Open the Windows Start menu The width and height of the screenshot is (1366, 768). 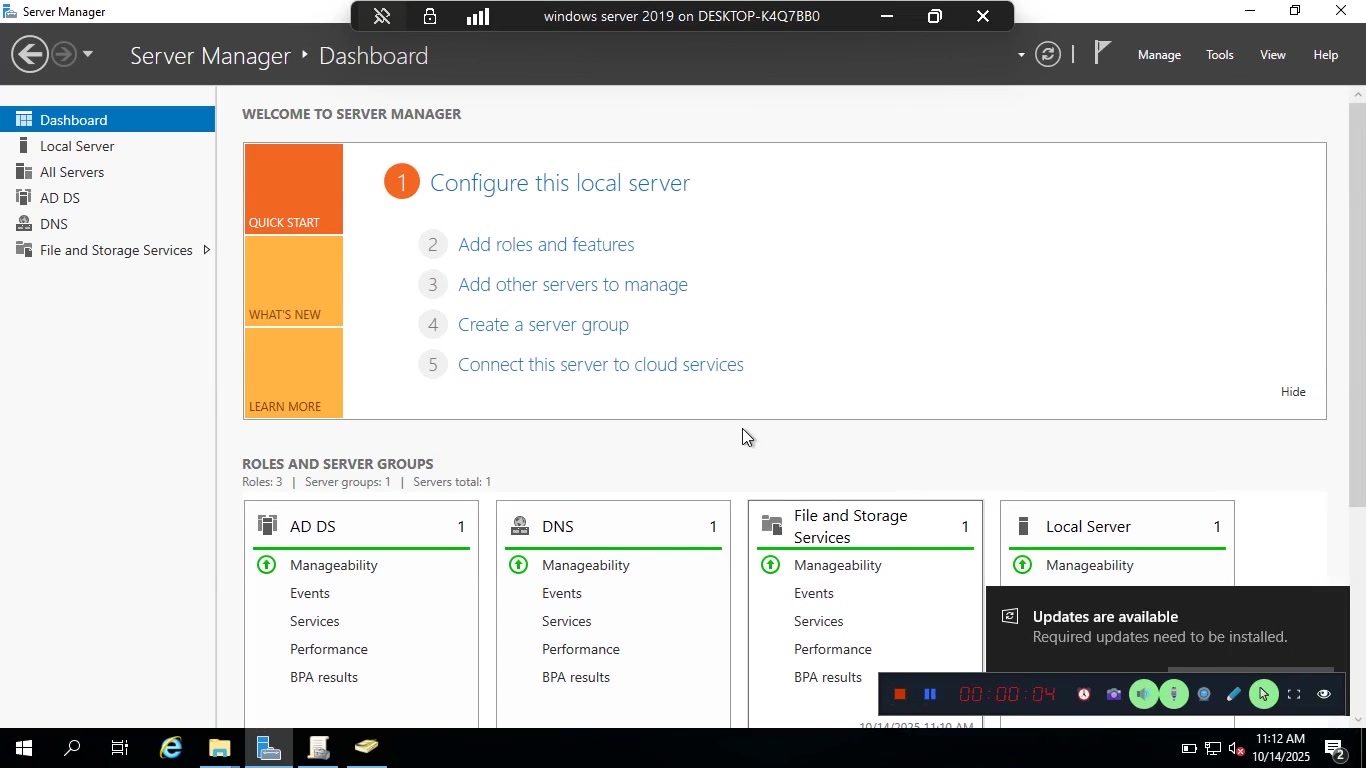tap(23, 748)
